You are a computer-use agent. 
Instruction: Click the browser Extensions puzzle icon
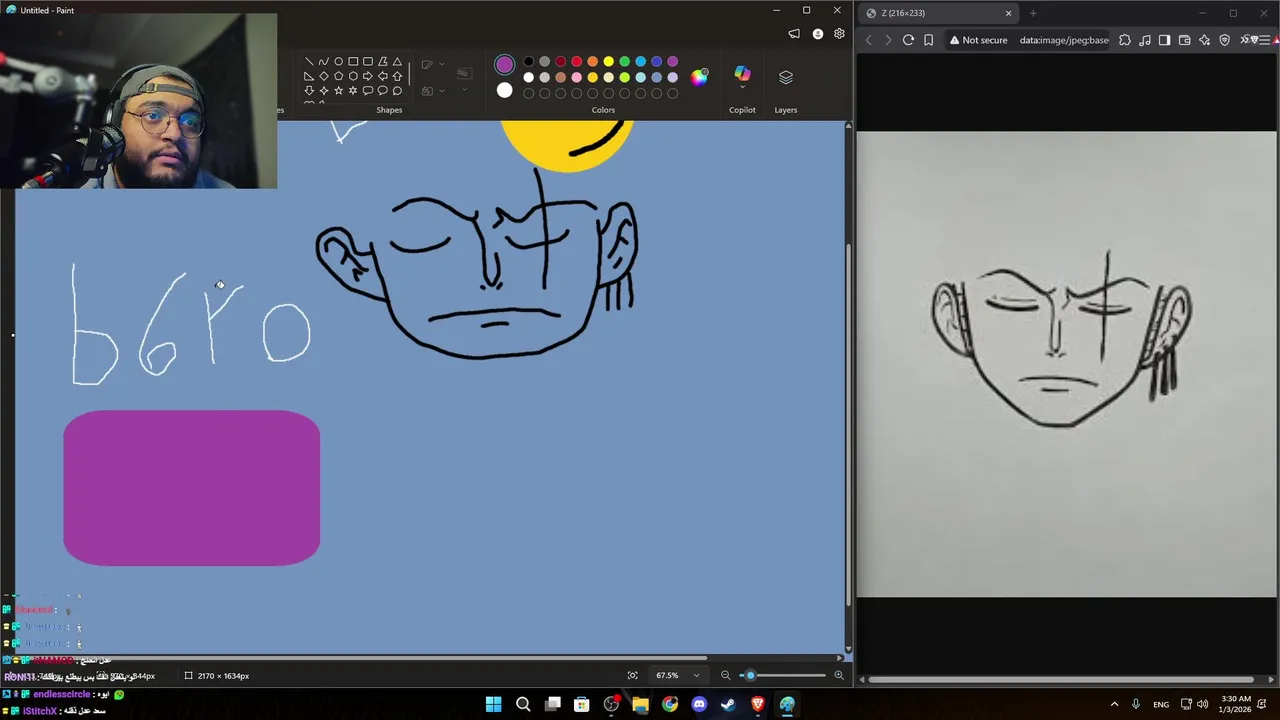(x=1125, y=40)
